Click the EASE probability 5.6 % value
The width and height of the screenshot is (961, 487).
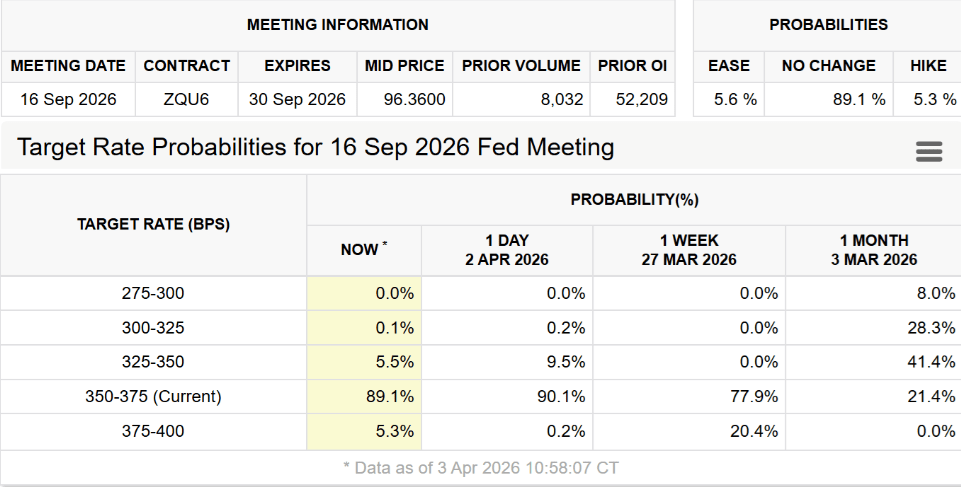728,99
